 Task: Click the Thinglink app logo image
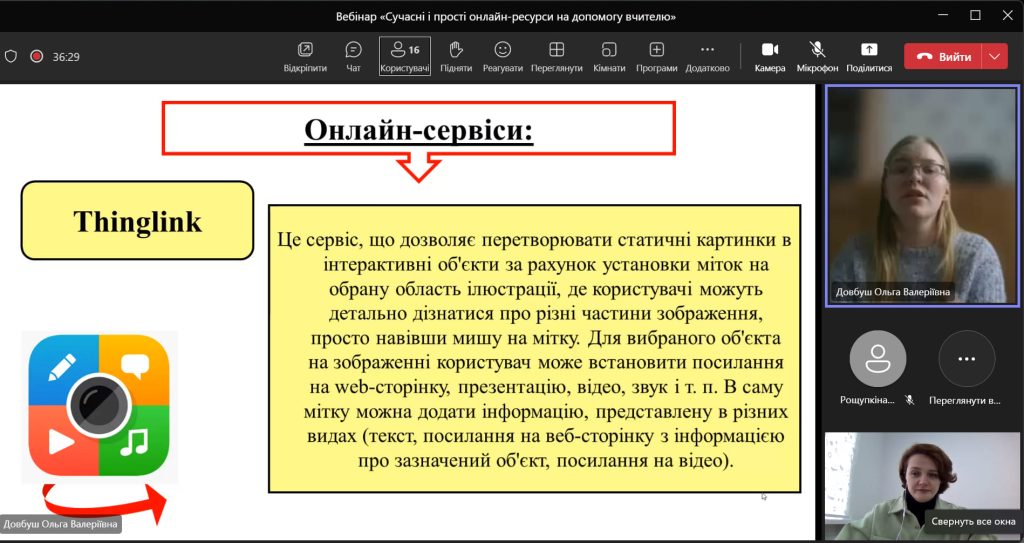(99, 406)
